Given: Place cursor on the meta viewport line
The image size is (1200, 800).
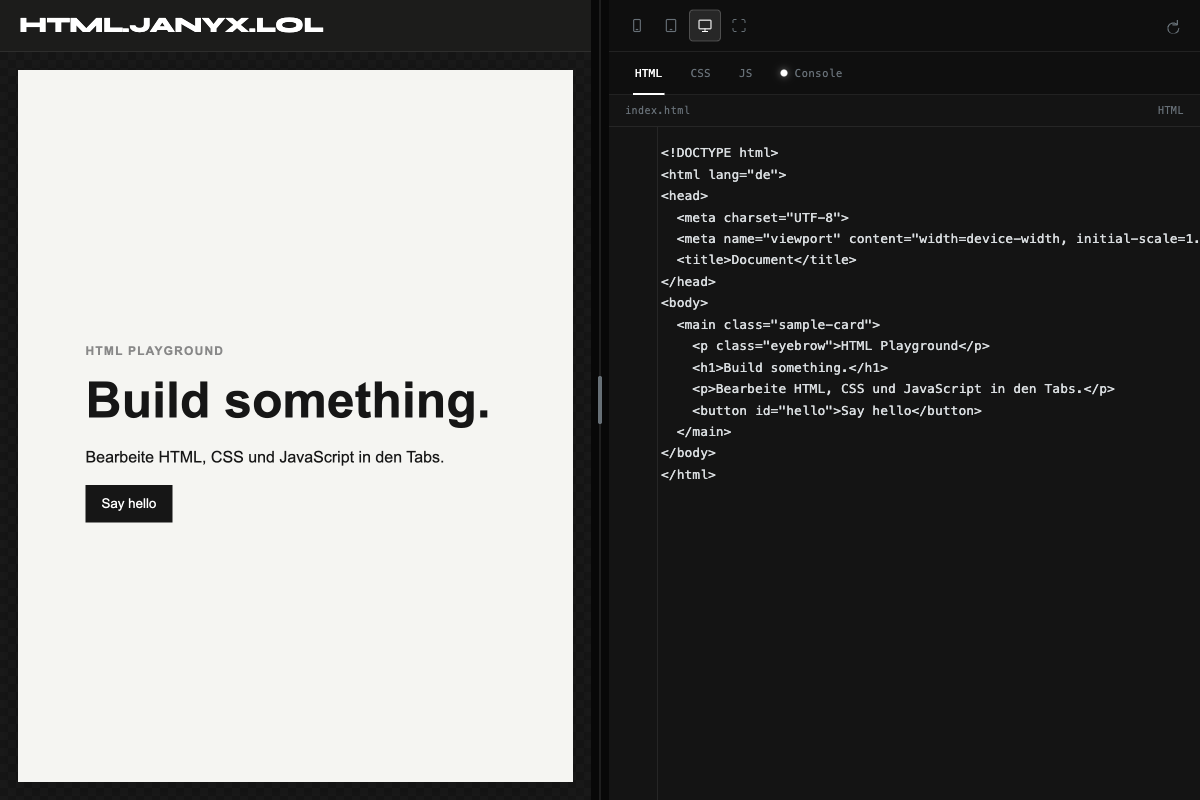Looking at the screenshot, I should point(937,238).
